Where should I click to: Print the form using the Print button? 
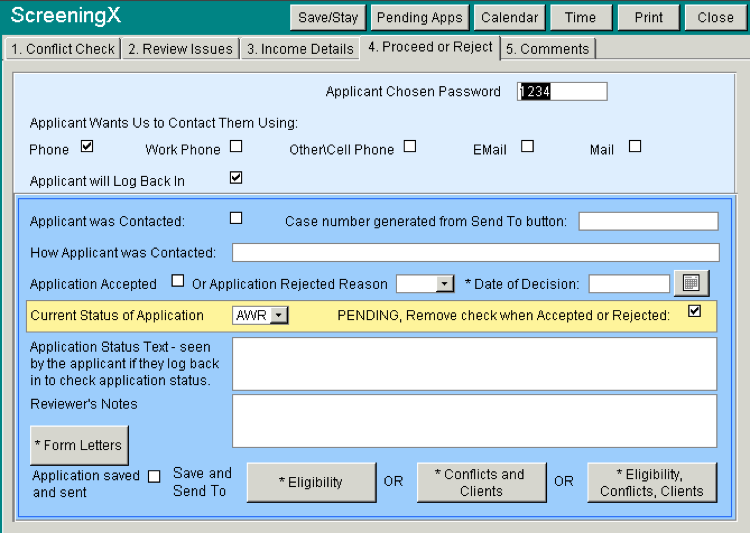(x=648, y=17)
